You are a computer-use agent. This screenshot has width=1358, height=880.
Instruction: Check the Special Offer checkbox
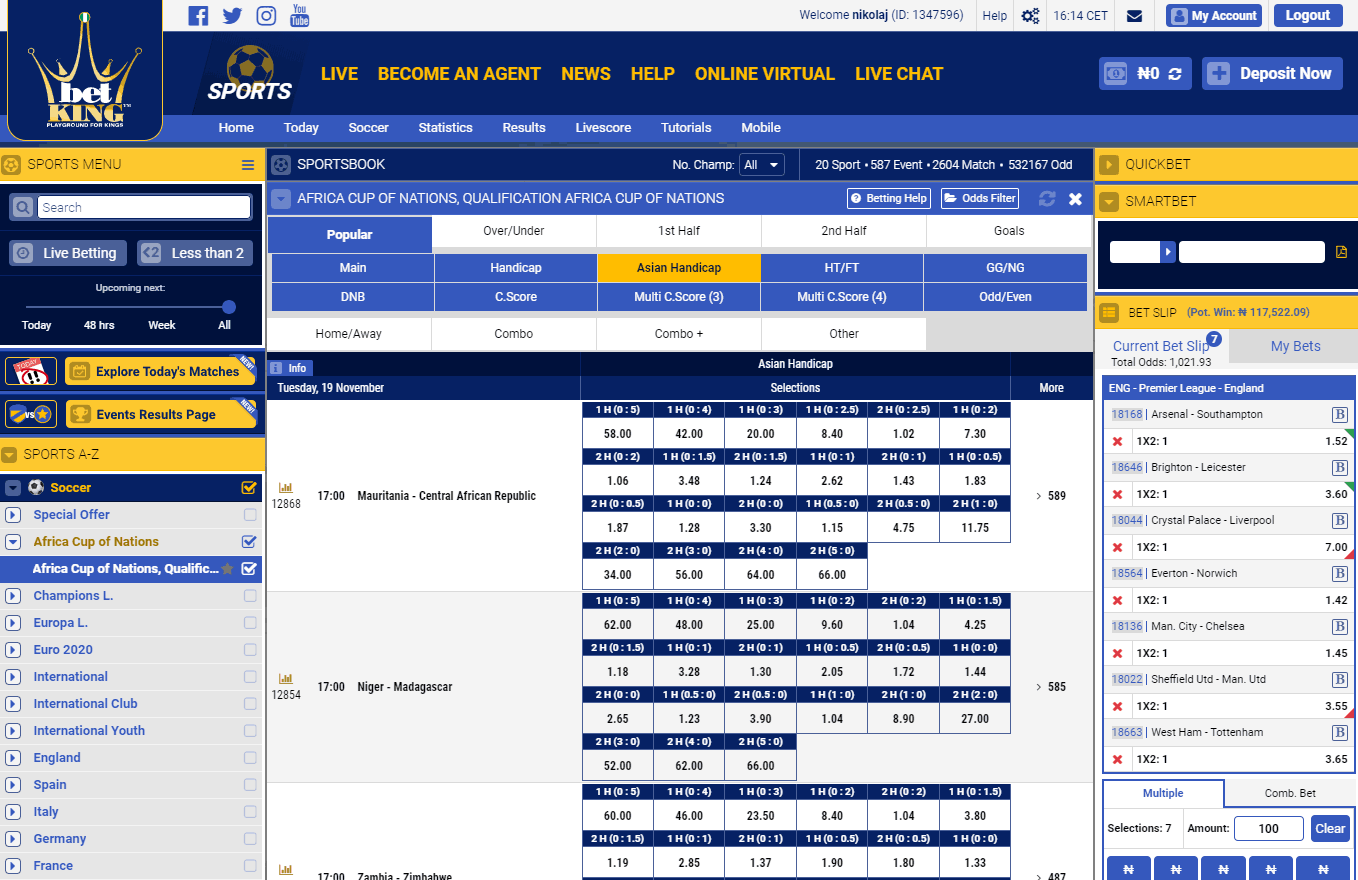click(x=250, y=514)
